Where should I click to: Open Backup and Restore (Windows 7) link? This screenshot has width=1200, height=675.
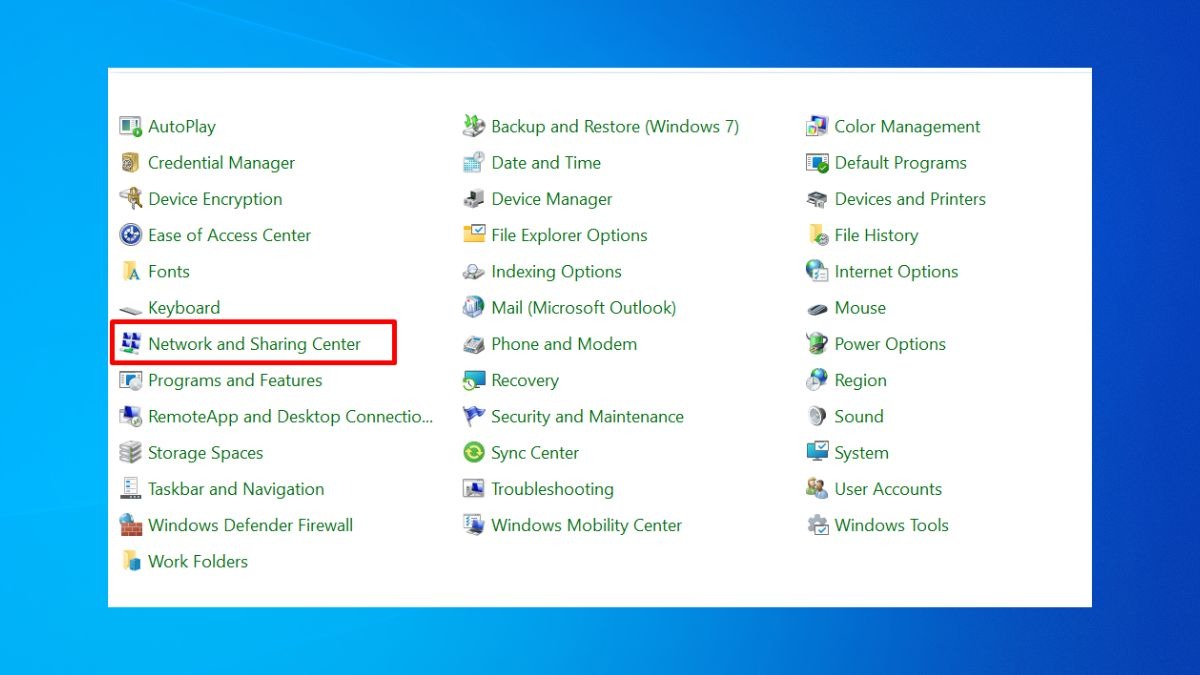[615, 126]
